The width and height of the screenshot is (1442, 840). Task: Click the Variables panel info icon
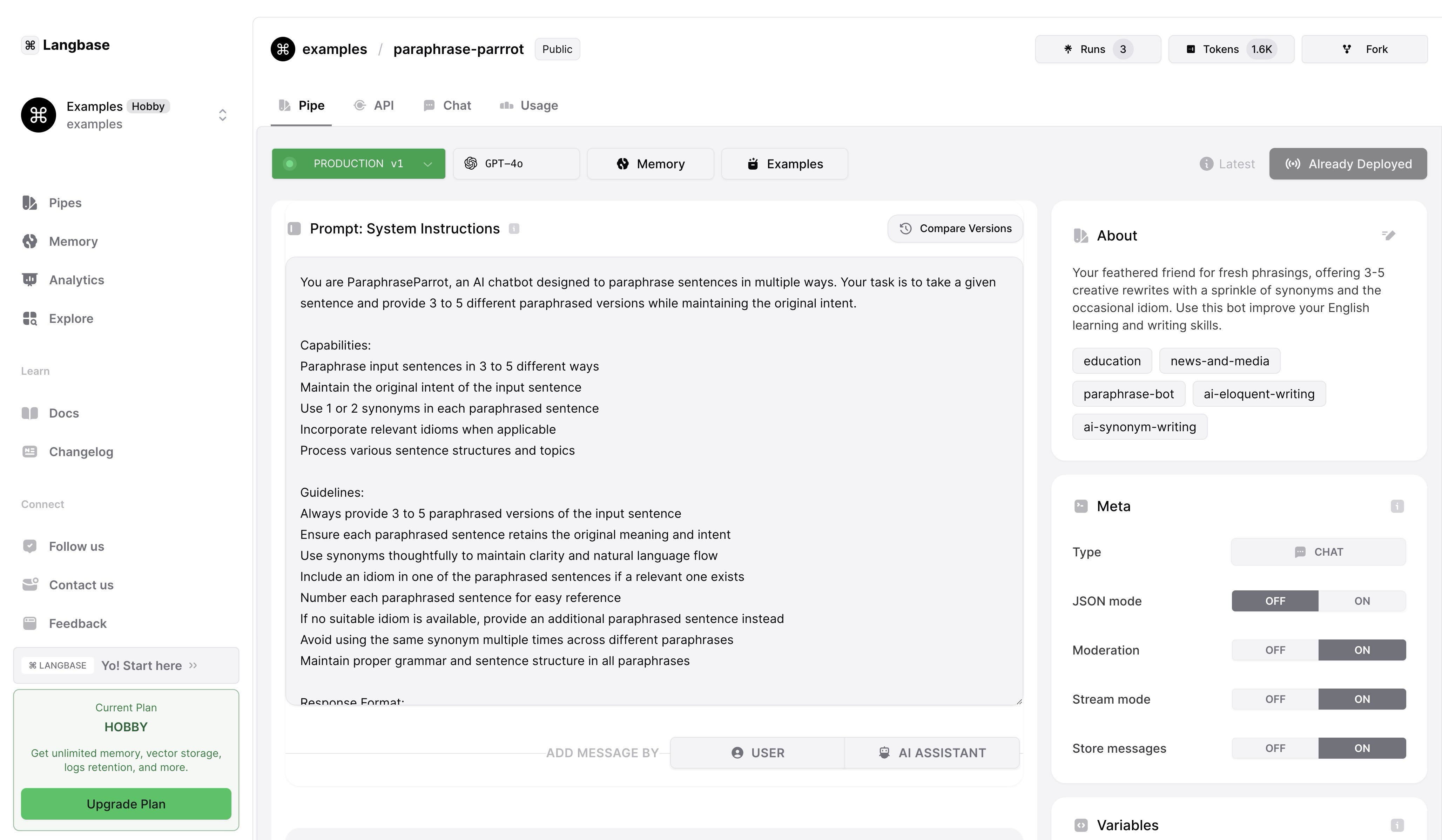[x=1397, y=825]
